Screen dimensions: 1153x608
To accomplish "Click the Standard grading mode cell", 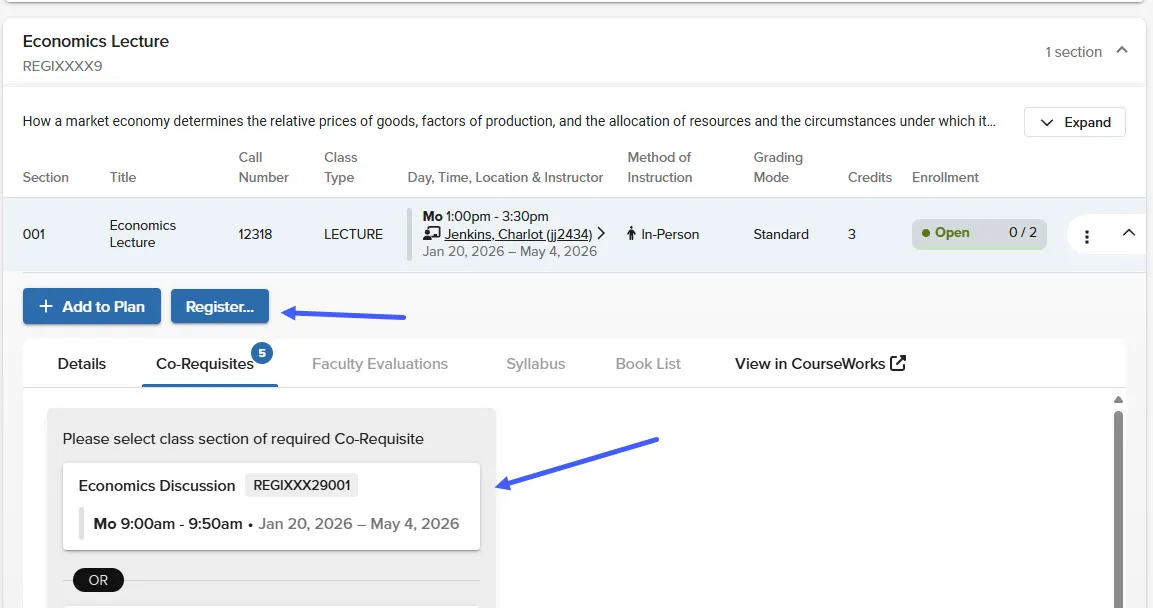I will point(781,234).
